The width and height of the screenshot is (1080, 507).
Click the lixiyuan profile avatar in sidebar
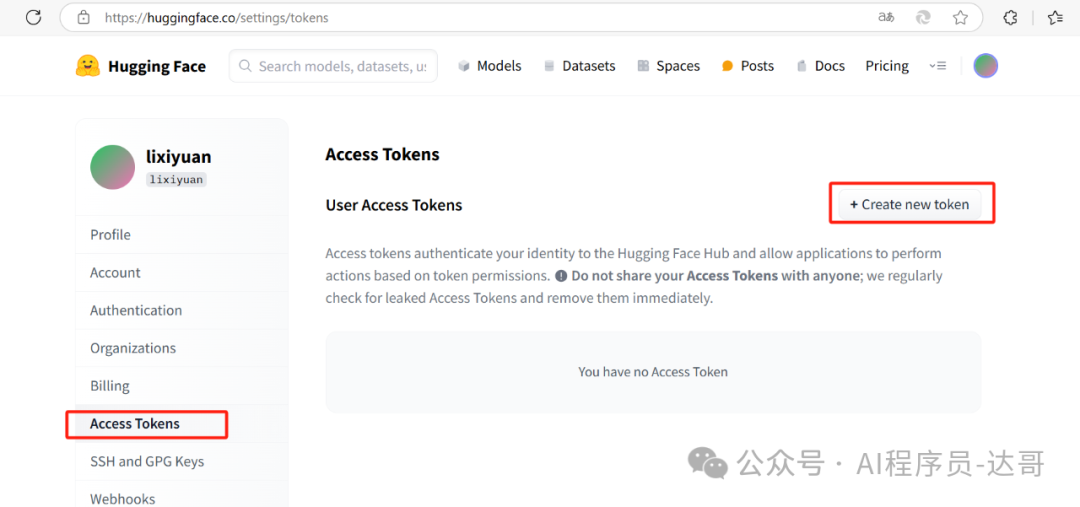(112, 167)
